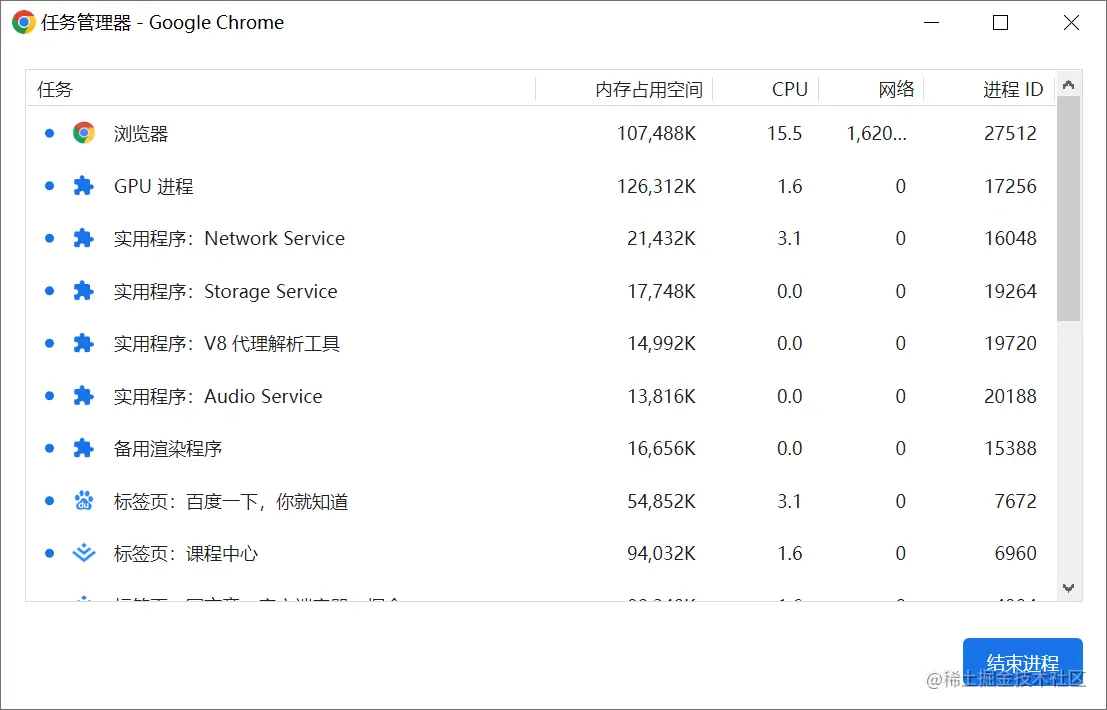The image size is (1107, 710).
Task: Select the Network Service puzzle icon
Action: point(84,238)
